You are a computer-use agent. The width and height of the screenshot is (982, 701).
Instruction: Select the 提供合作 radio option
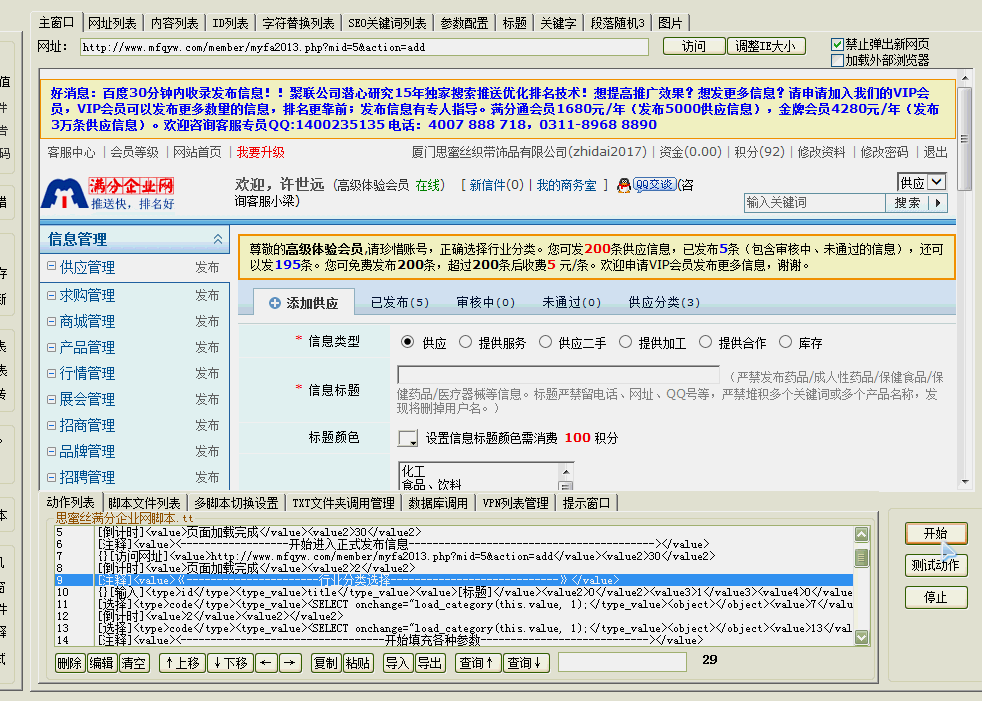point(705,342)
